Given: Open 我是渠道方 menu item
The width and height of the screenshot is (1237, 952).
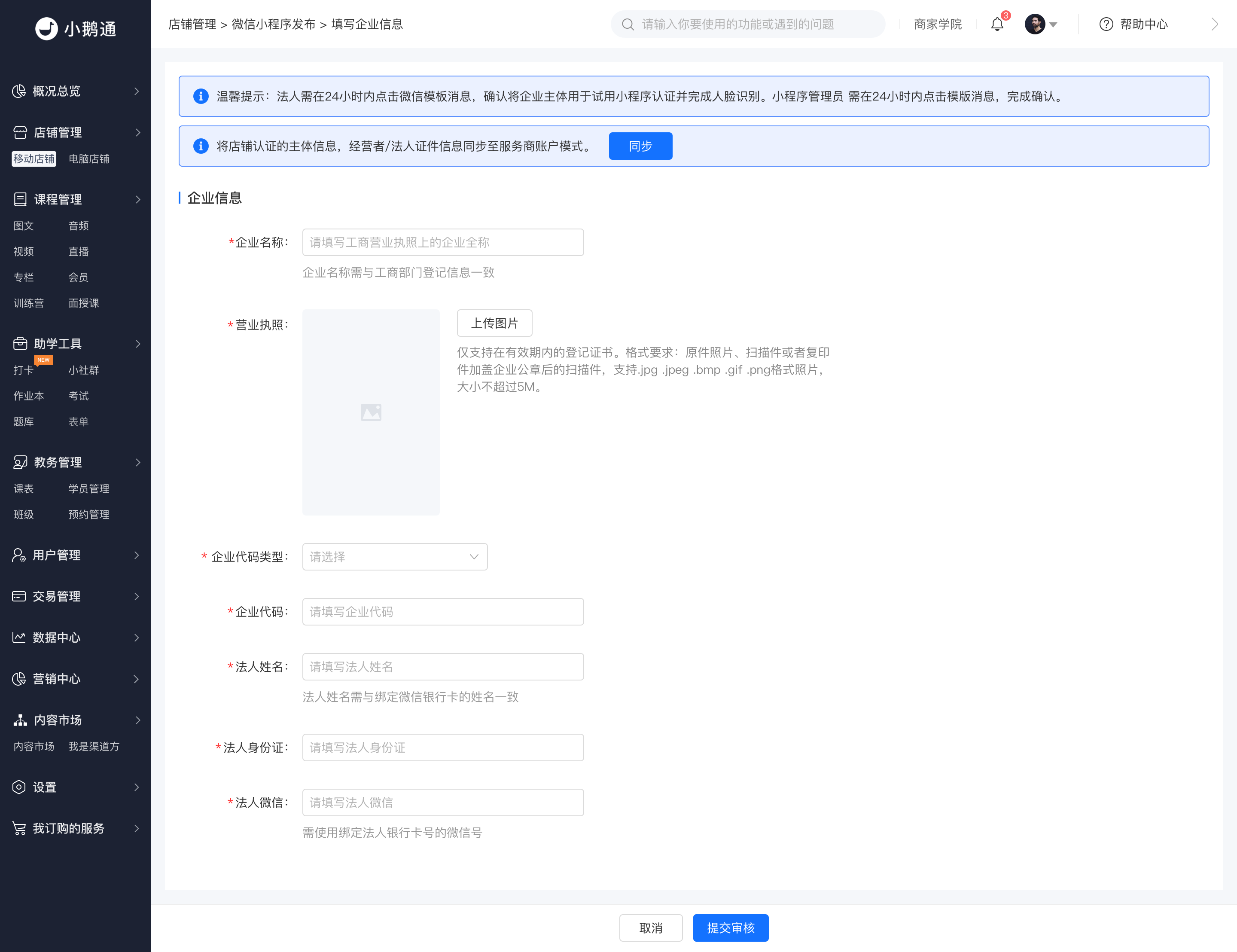Looking at the screenshot, I should coord(94,746).
